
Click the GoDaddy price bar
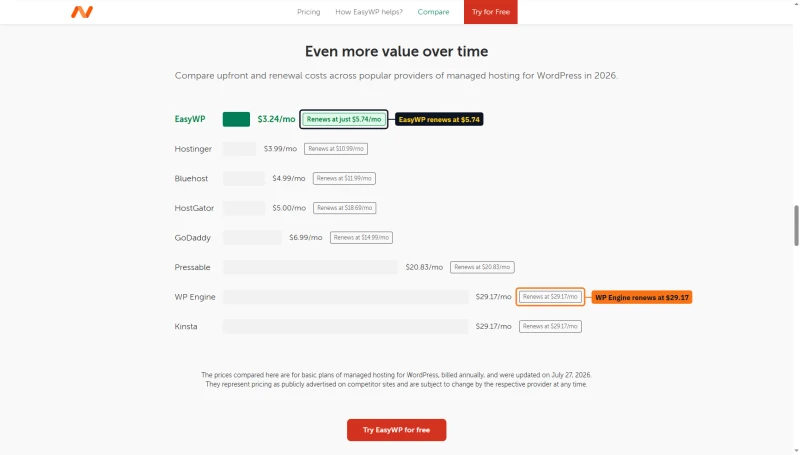[x=252, y=238]
